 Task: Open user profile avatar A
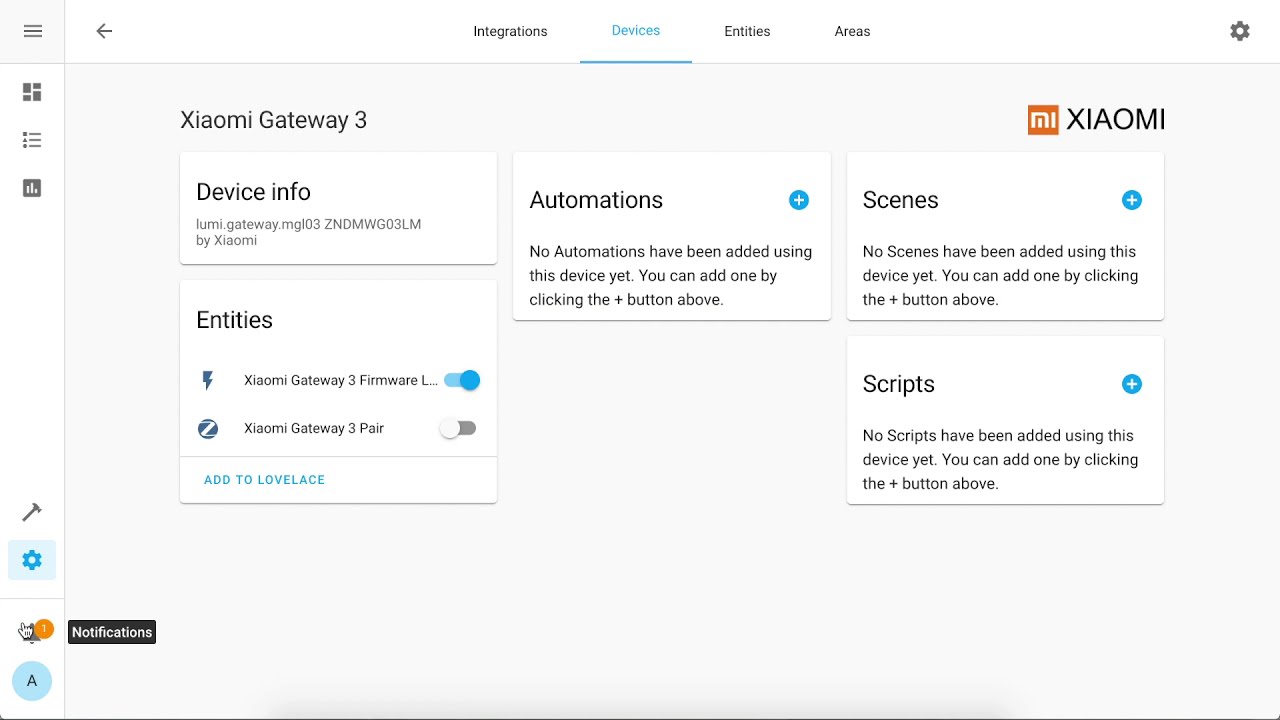point(32,681)
